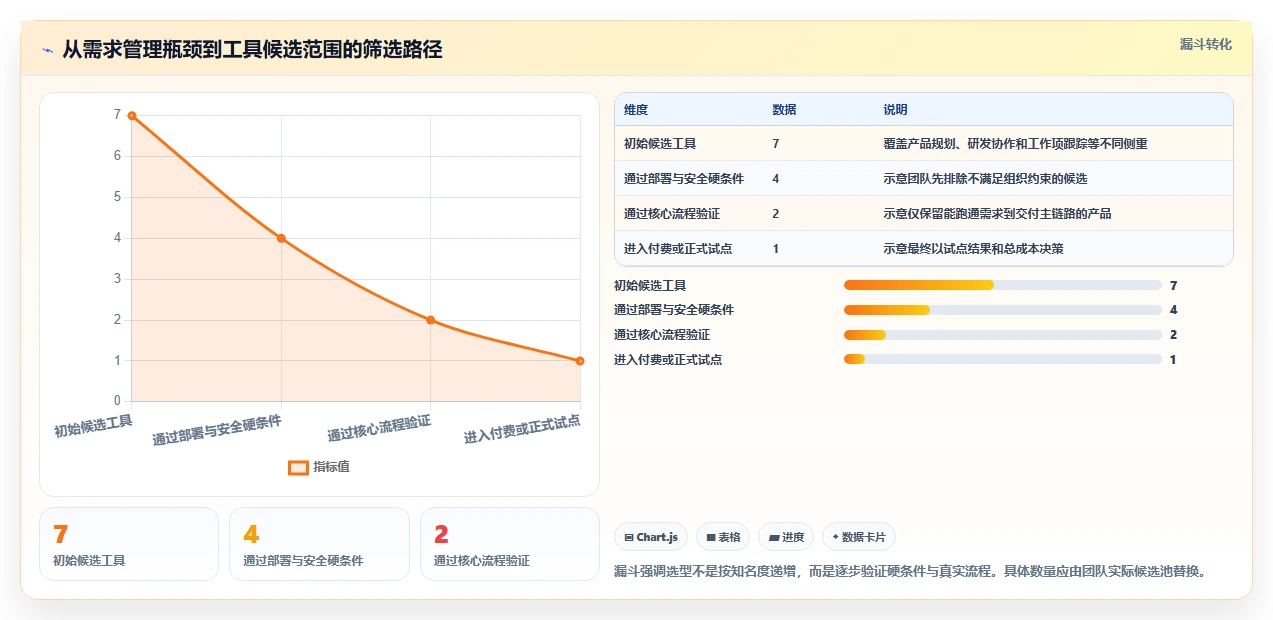Click the chart point for 进入付费或正式试点
The image size is (1273, 620).
click(x=580, y=361)
